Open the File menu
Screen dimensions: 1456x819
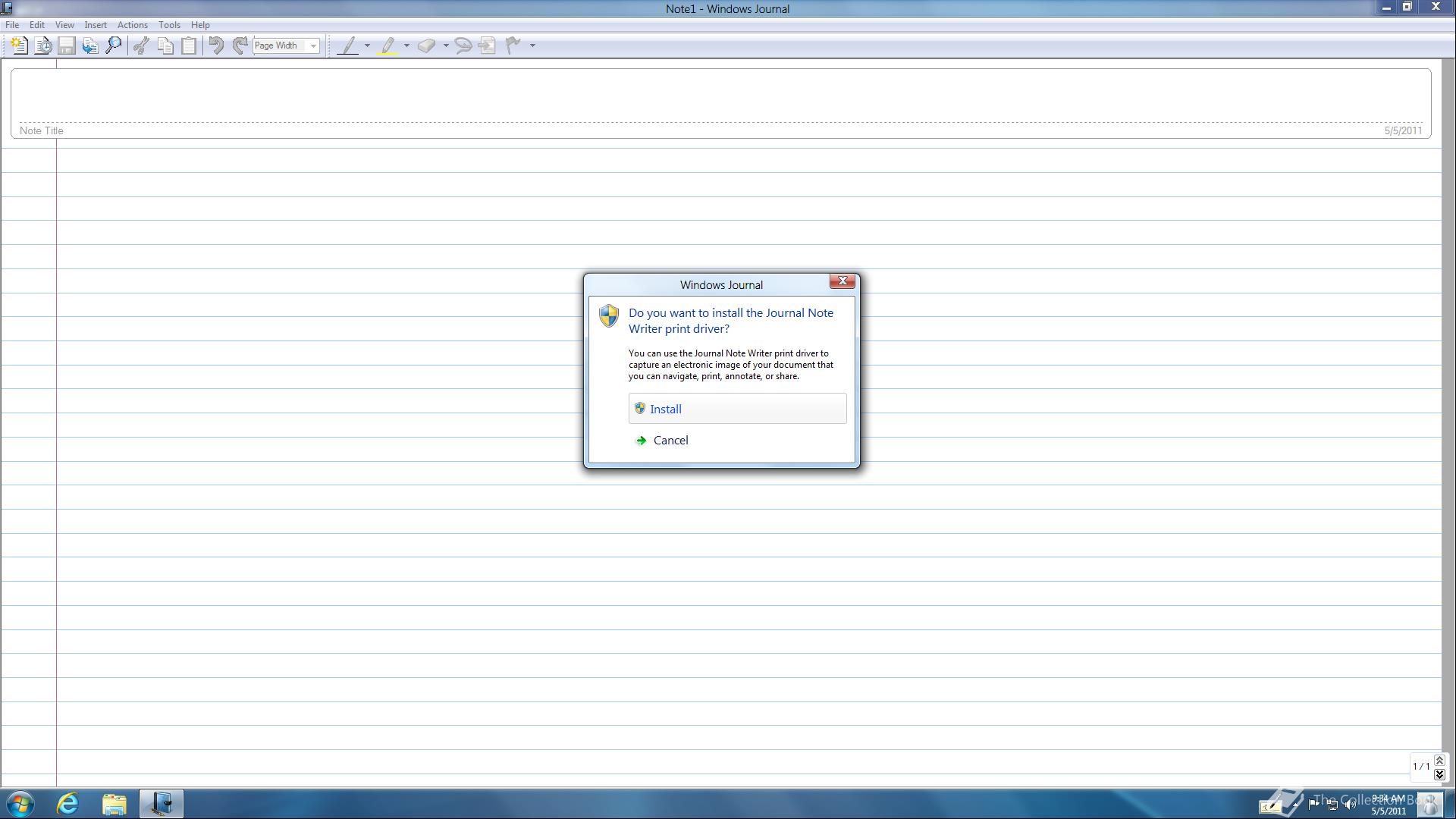click(12, 25)
